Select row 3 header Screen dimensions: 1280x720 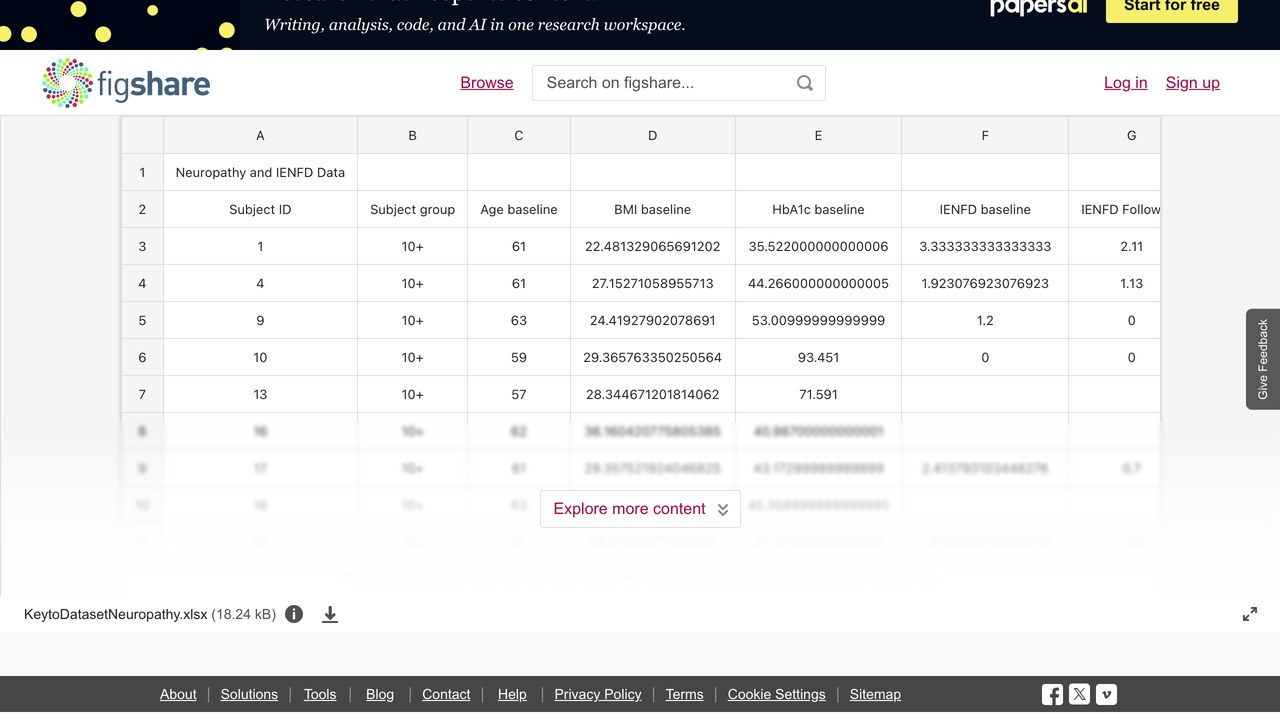pos(142,246)
